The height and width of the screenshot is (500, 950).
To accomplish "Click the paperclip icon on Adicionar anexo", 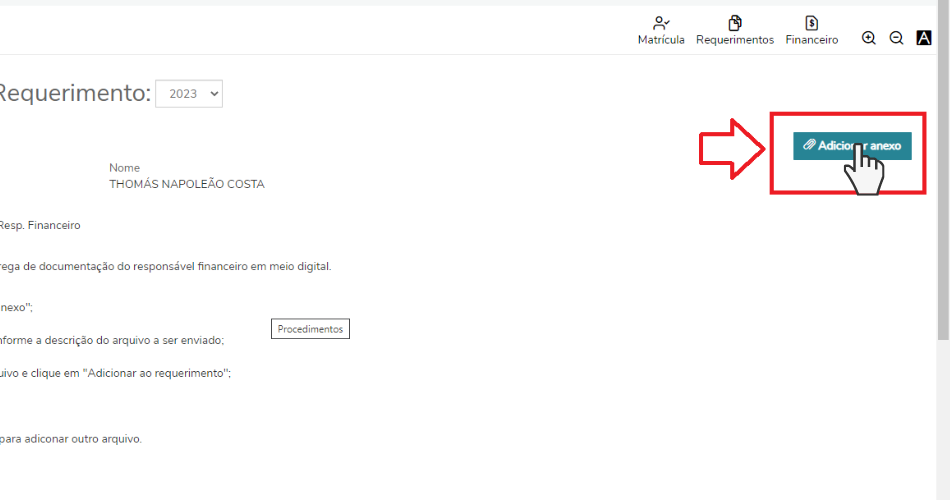I will (810, 146).
